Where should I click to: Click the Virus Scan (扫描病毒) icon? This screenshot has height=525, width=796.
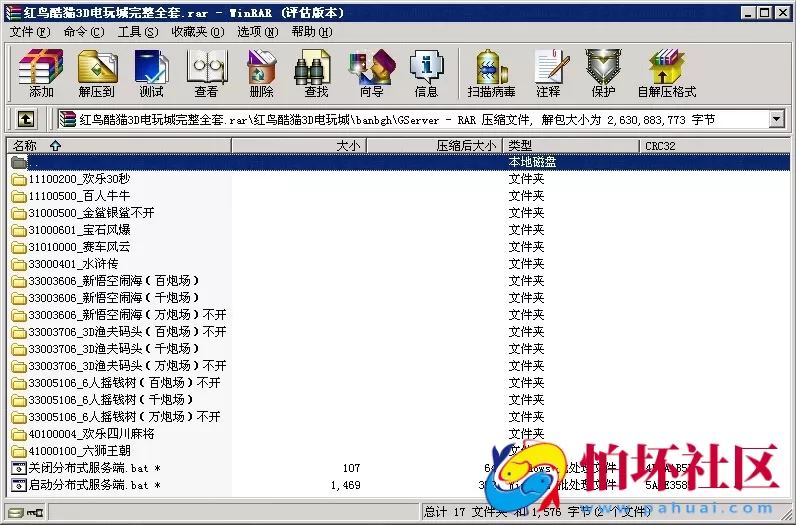[x=491, y=73]
